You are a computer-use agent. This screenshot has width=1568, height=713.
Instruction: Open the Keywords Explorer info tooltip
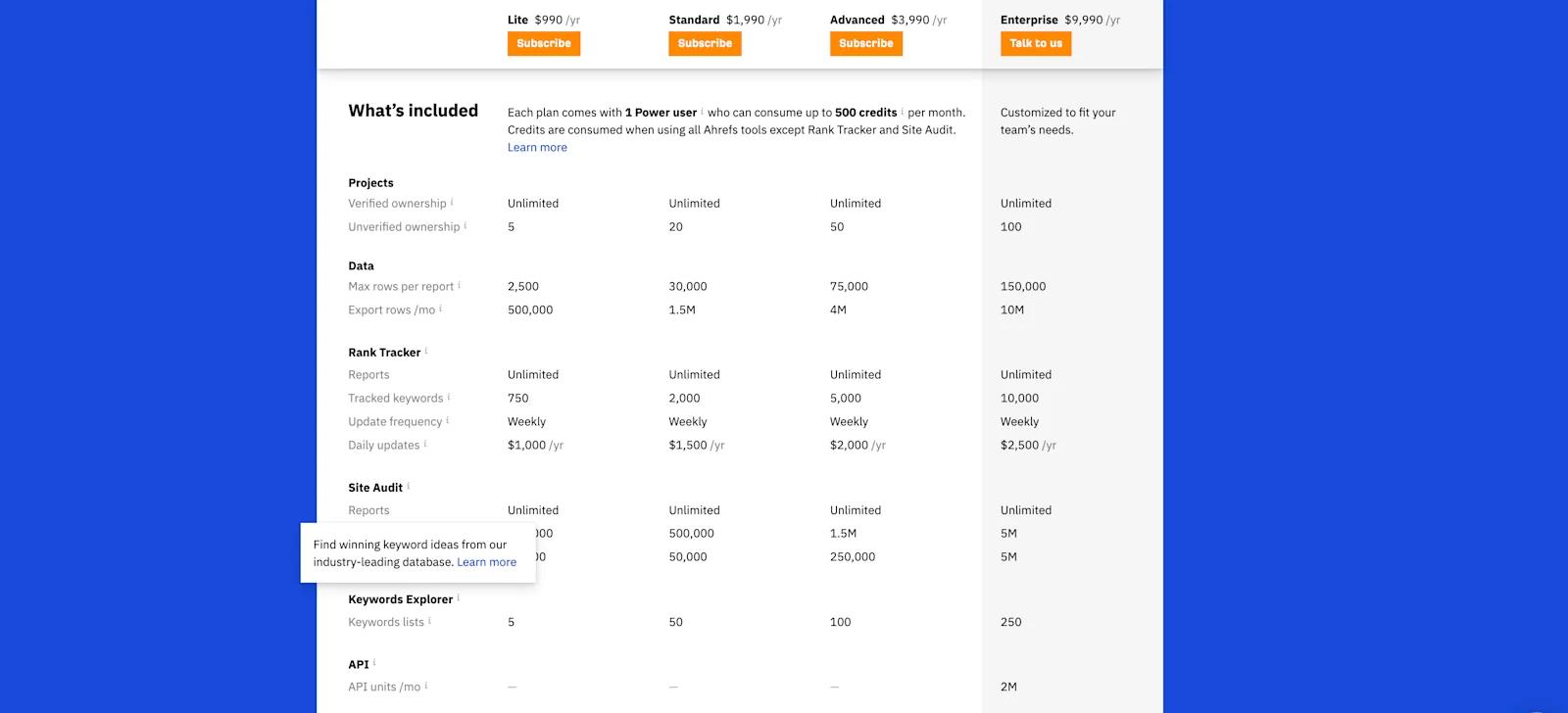(460, 596)
